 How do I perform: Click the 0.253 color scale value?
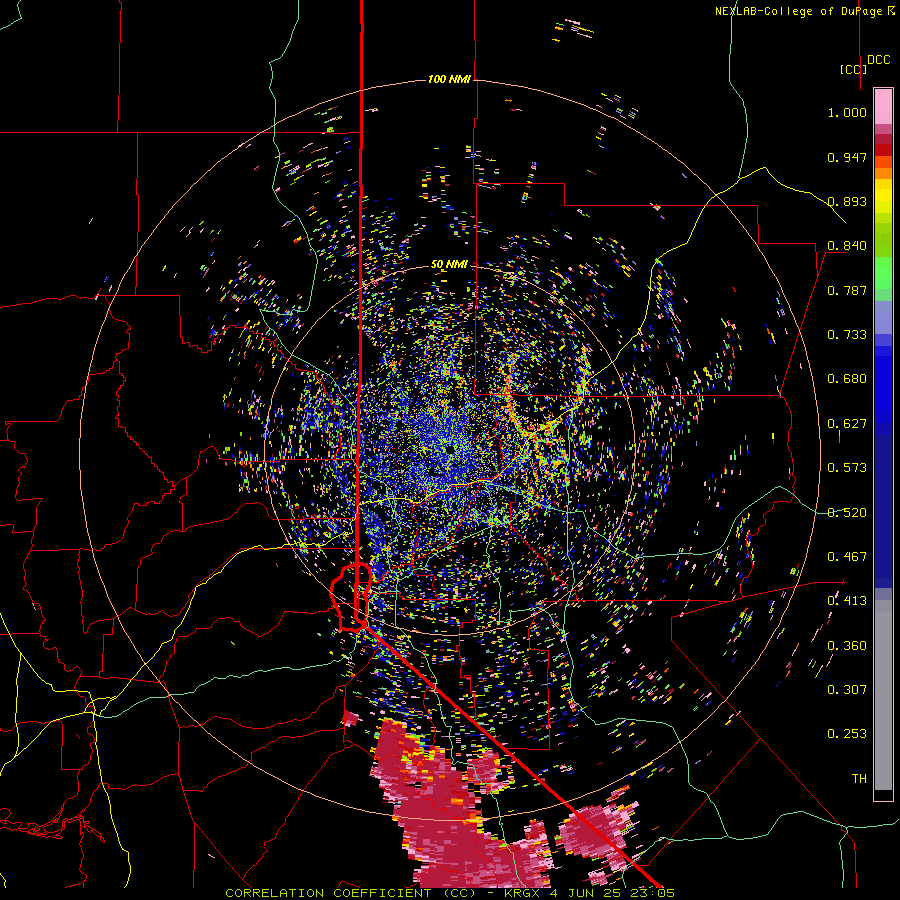click(x=847, y=734)
